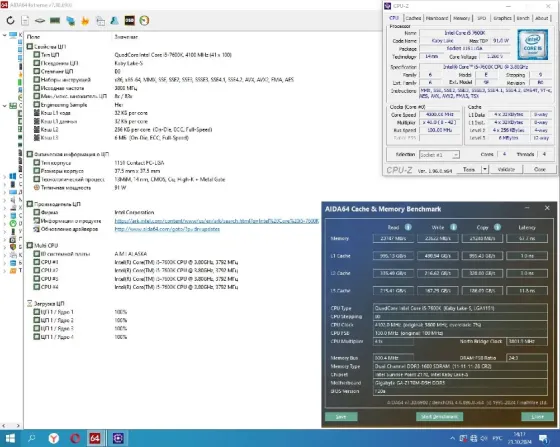Start the flame stability test icon
The image size is (560, 447).
coord(85,21)
